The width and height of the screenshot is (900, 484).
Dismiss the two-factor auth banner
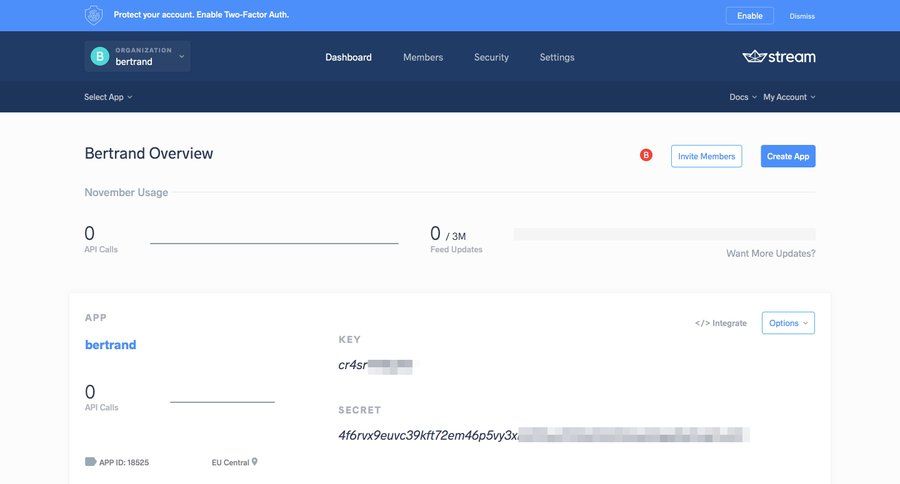coord(802,16)
